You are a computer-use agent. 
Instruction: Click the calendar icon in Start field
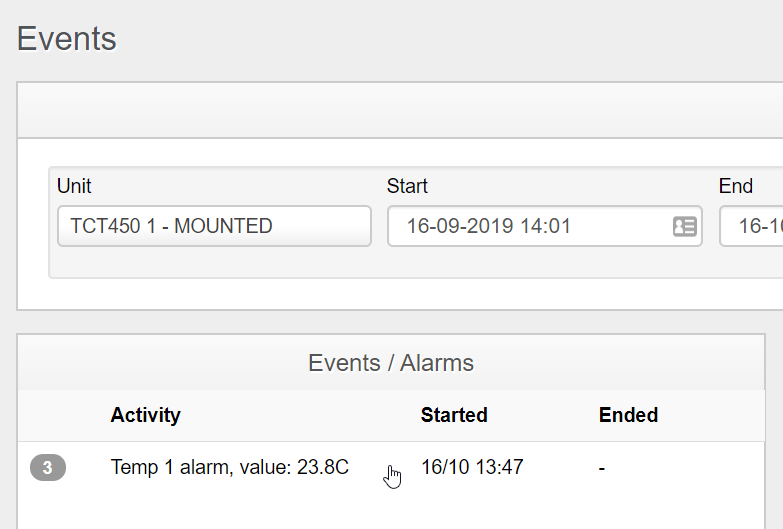(684, 226)
